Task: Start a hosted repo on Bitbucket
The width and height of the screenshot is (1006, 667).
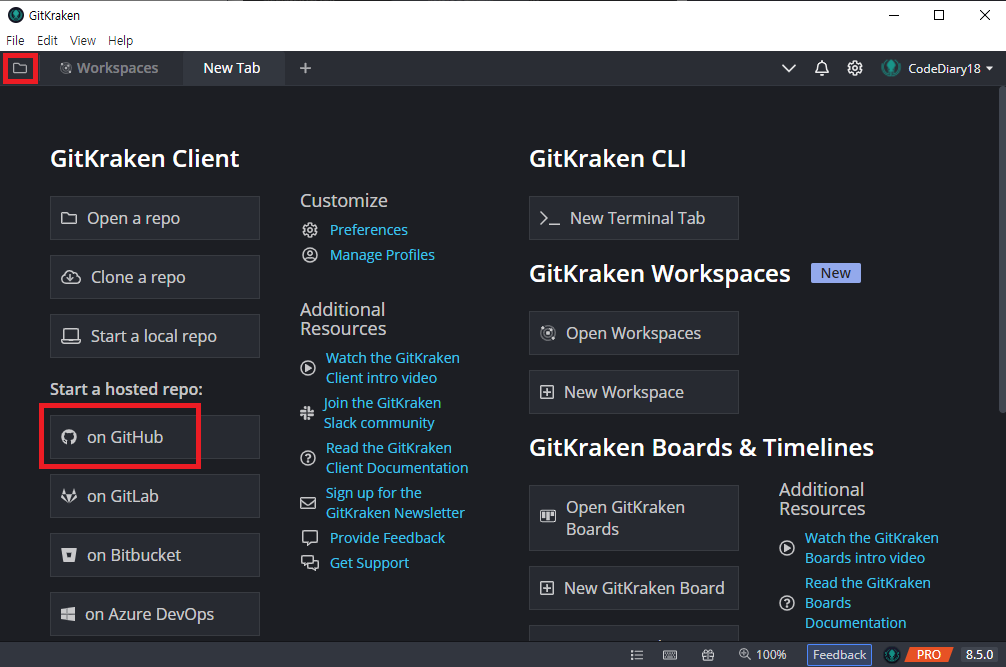Action: coord(155,555)
